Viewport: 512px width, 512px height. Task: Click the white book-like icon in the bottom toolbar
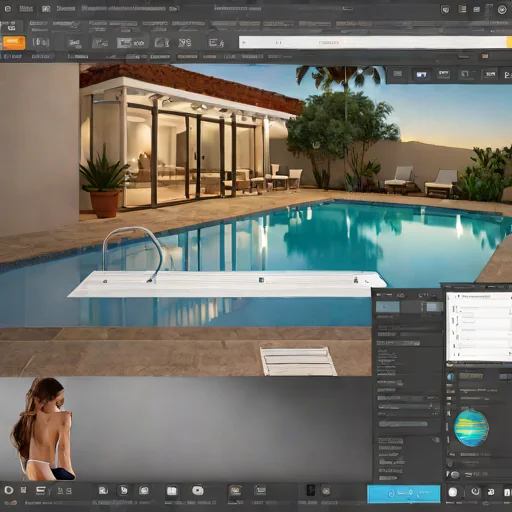click(x=172, y=491)
